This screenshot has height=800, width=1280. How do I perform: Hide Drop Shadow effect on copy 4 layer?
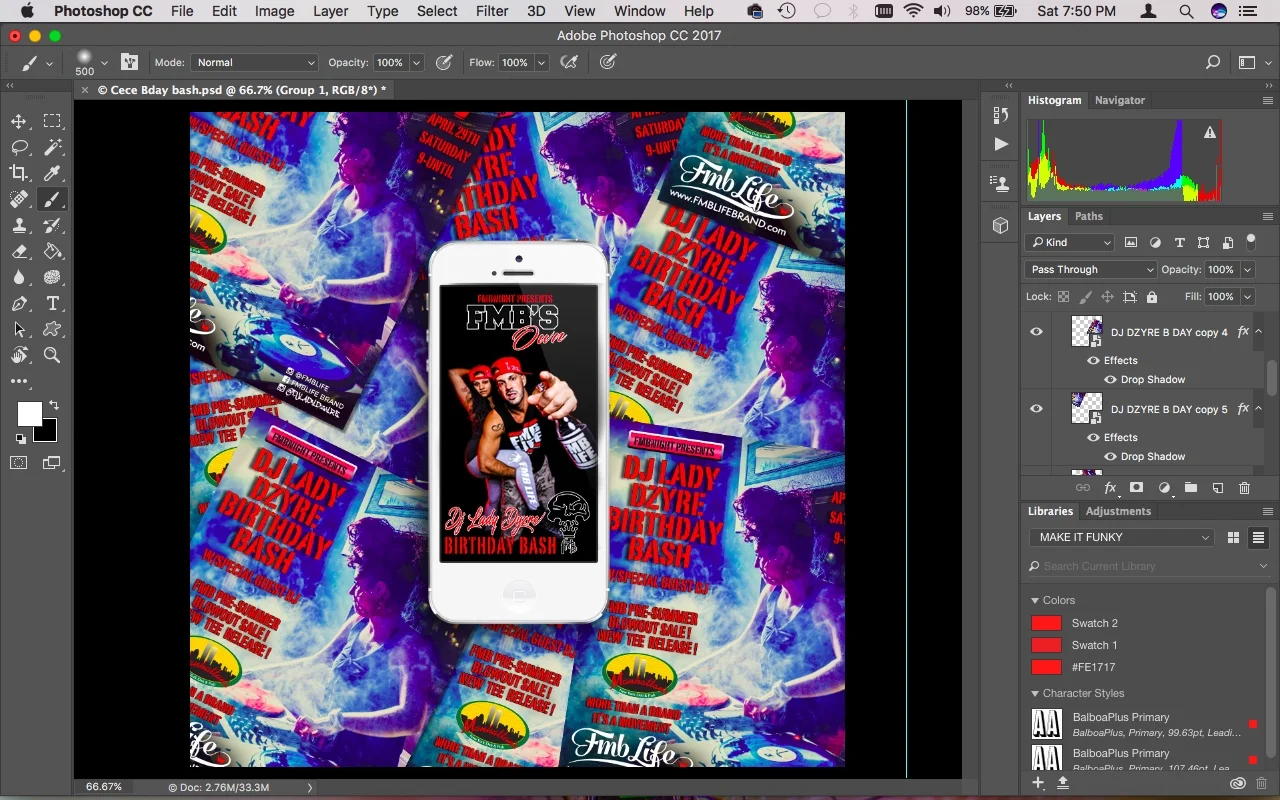1110,380
